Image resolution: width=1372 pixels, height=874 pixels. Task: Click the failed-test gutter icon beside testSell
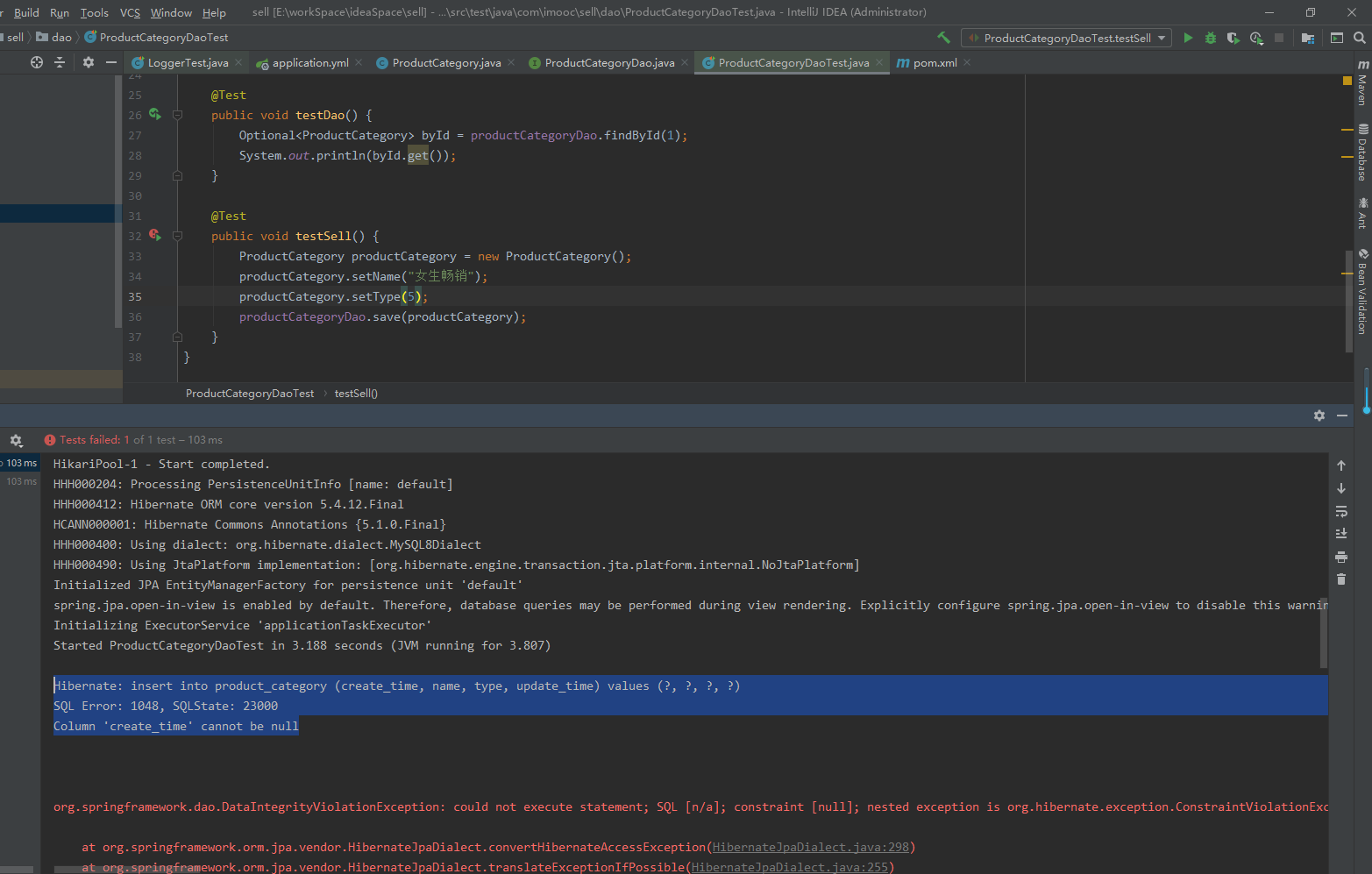click(155, 235)
